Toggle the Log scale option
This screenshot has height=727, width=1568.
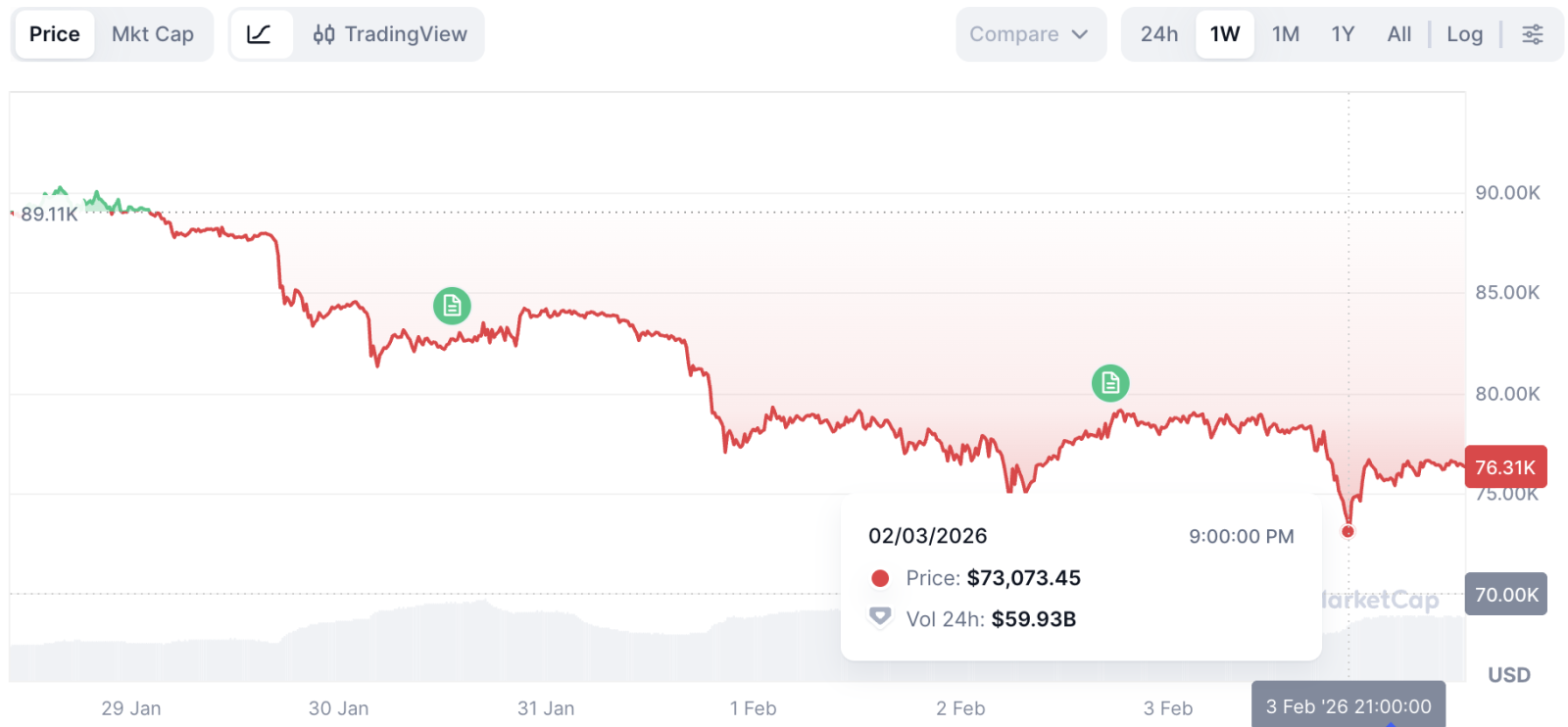point(1464,34)
